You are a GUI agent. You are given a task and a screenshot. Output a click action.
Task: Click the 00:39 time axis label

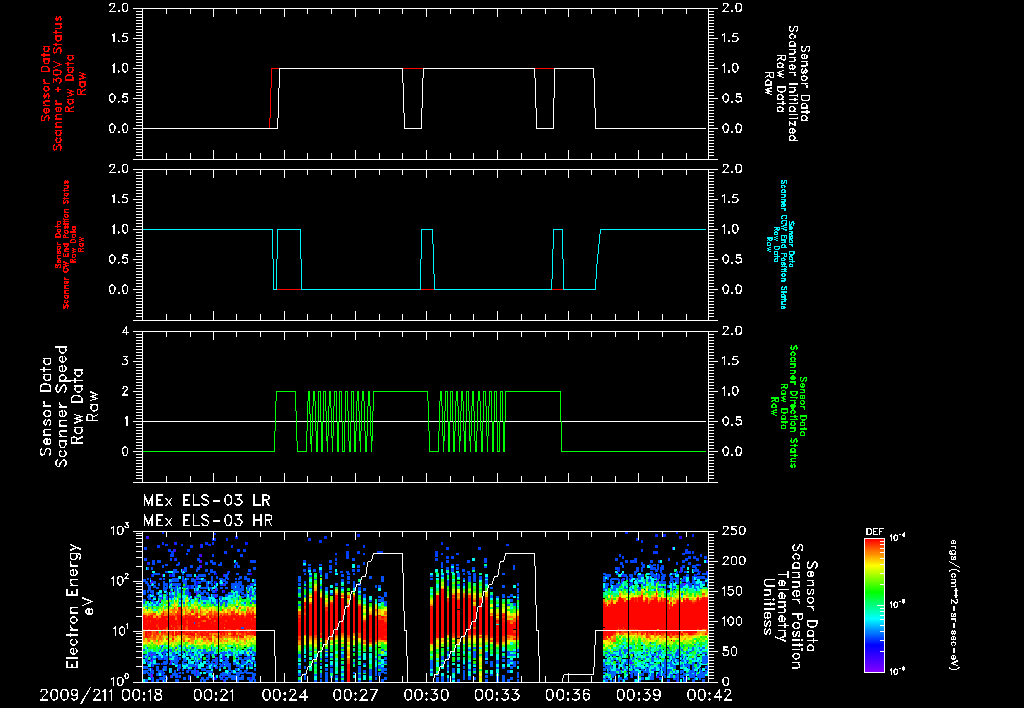pyautogui.click(x=639, y=695)
